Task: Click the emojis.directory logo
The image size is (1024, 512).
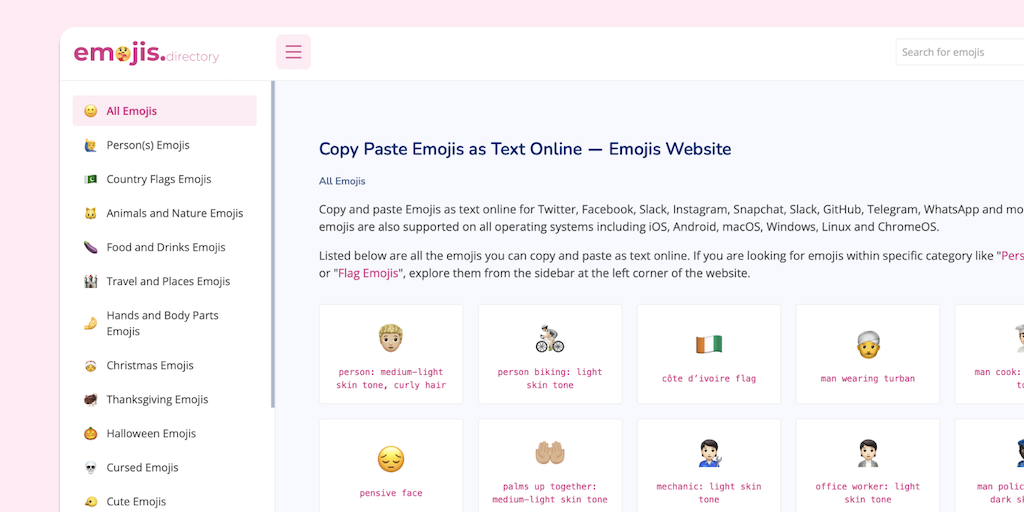Action: pos(146,53)
